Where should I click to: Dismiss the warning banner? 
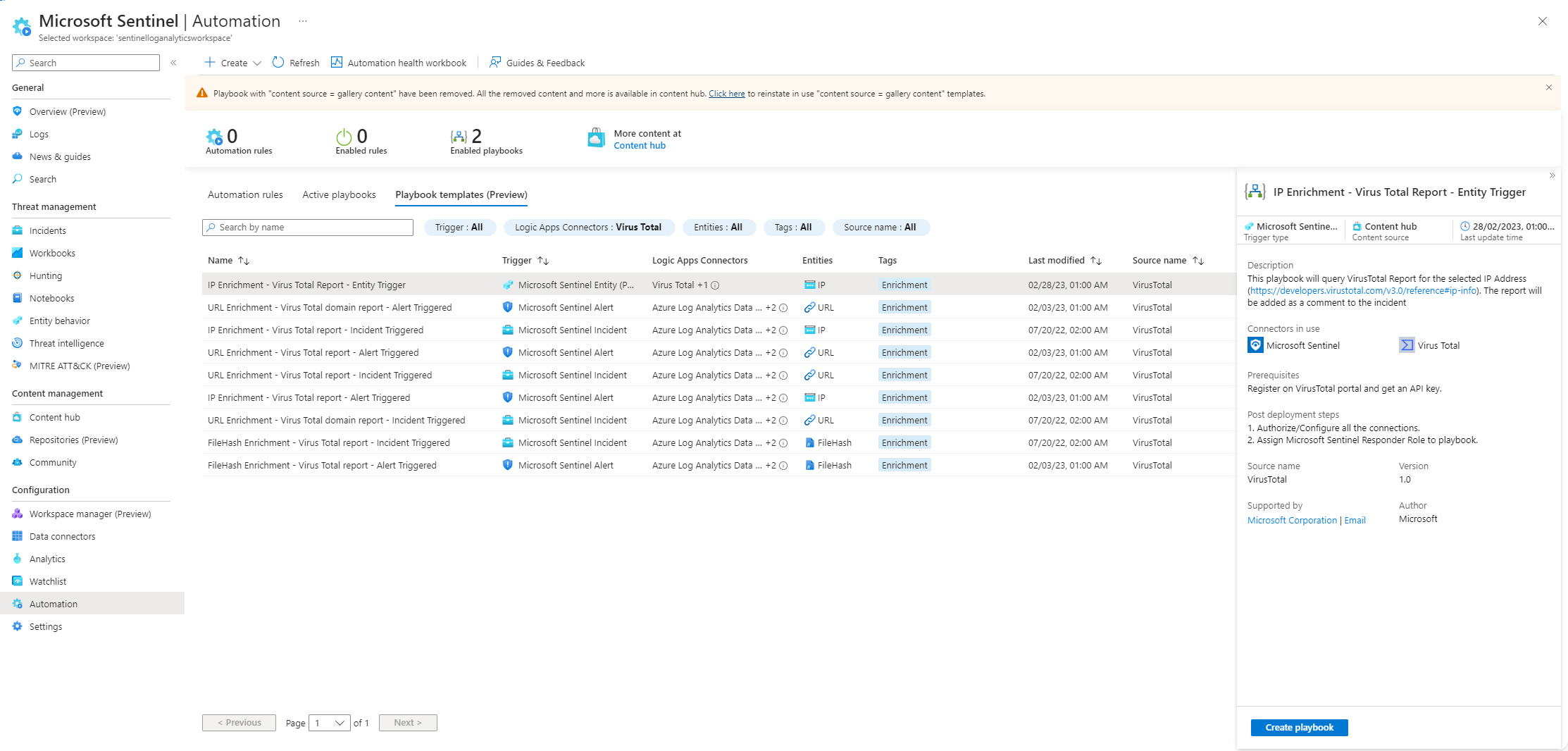1549,87
